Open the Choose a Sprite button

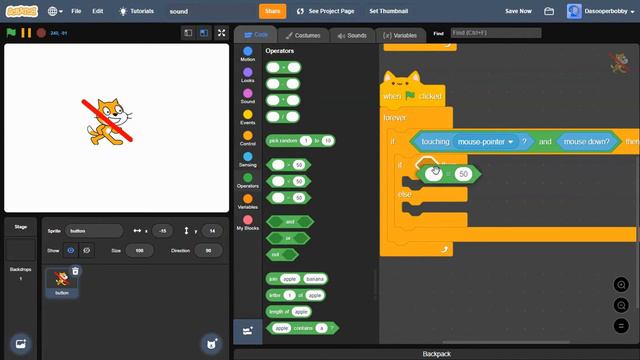click(211, 344)
